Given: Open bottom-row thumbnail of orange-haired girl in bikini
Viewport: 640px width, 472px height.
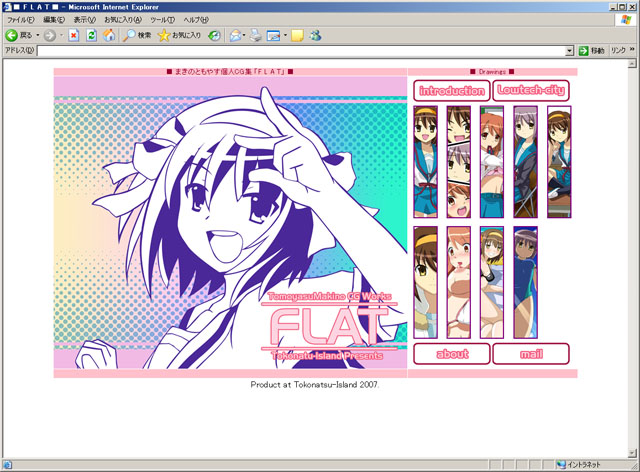Looking at the screenshot, I should [x=458, y=283].
